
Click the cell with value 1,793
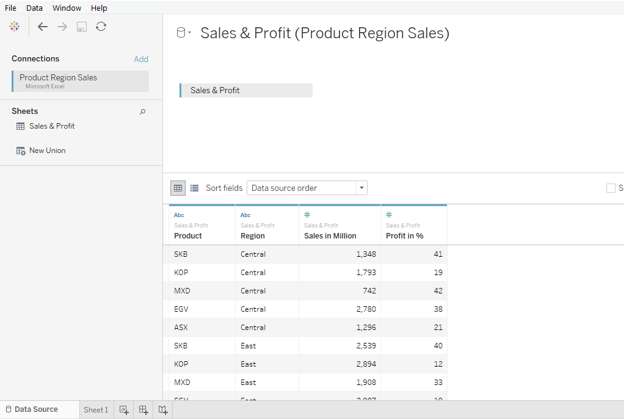[x=340, y=273]
